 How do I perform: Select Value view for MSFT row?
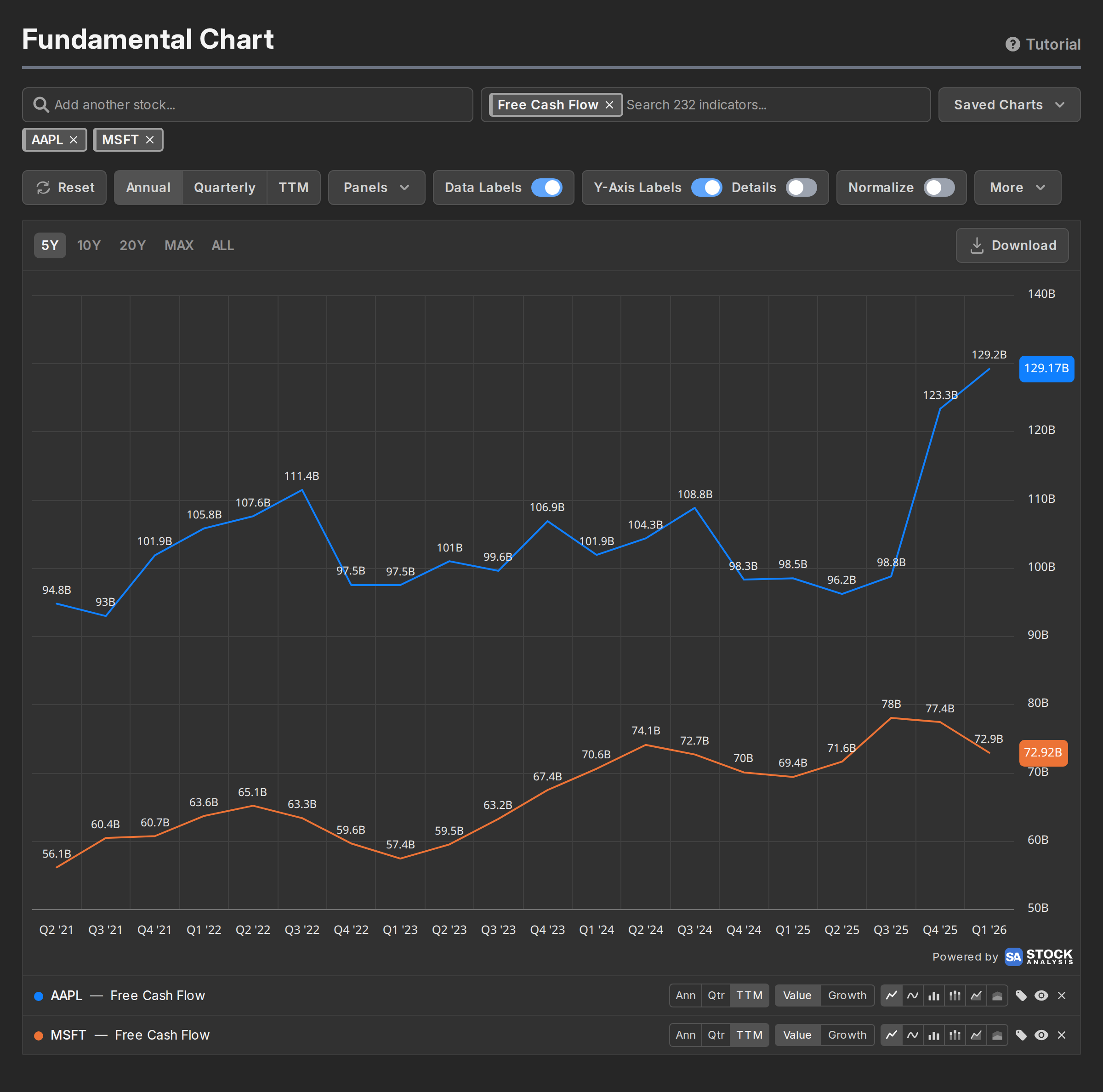click(x=797, y=1035)
